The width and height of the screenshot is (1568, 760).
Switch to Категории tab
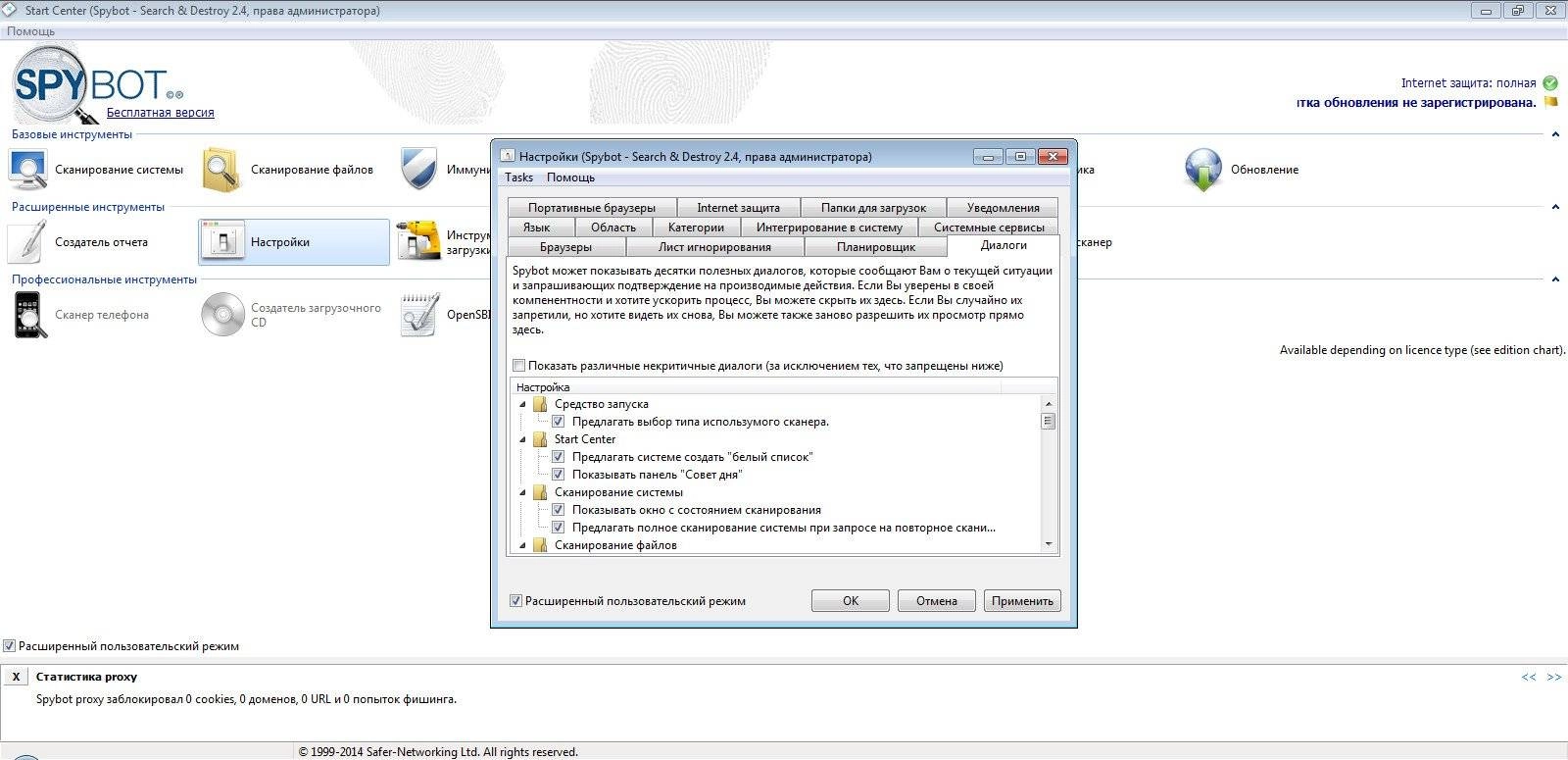coord(696,228)
